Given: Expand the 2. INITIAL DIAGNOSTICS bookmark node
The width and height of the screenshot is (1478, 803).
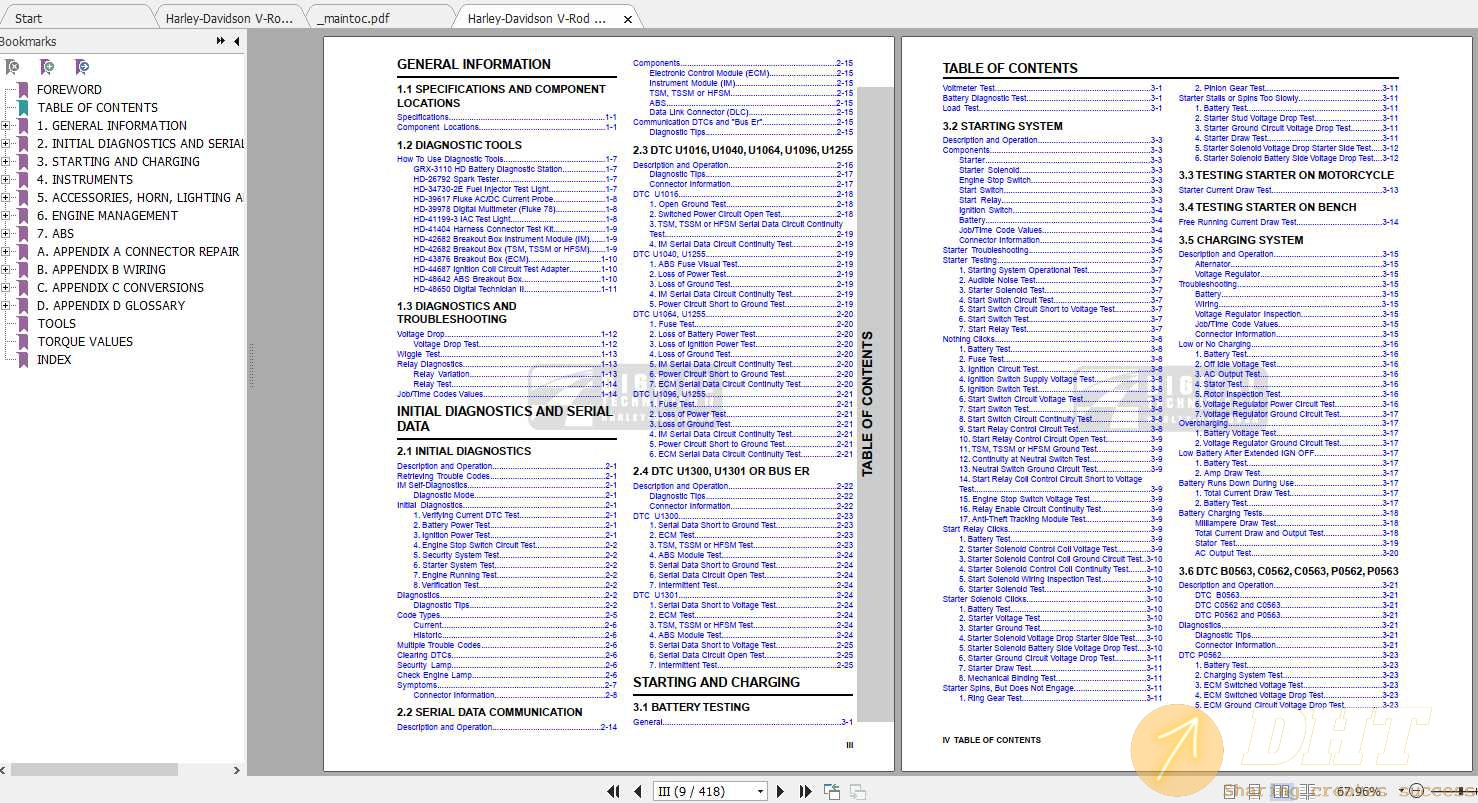Looking at the screenshot, I should click(6, 144).
